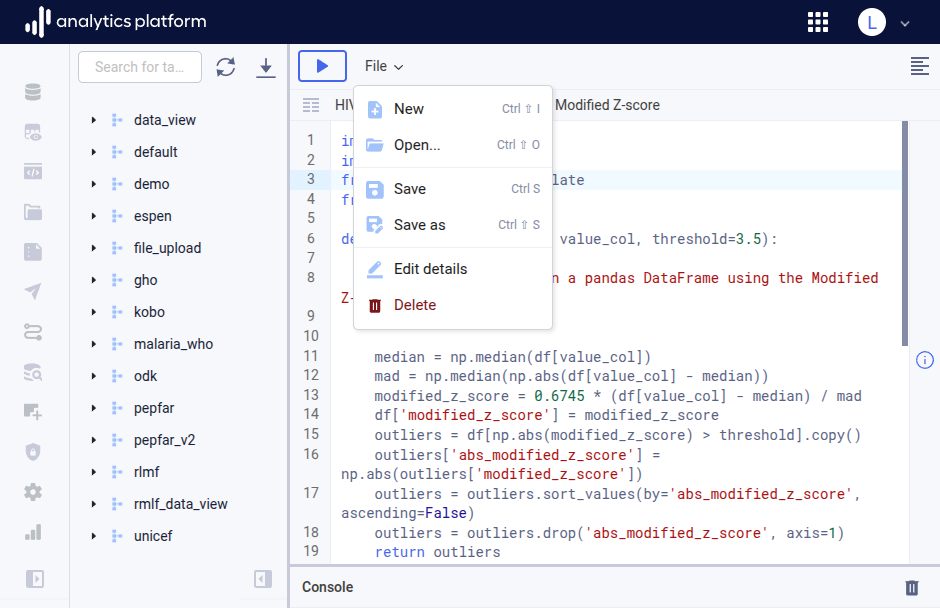
Task: Click the info icon on right edge
Action: tap(924, 360)
